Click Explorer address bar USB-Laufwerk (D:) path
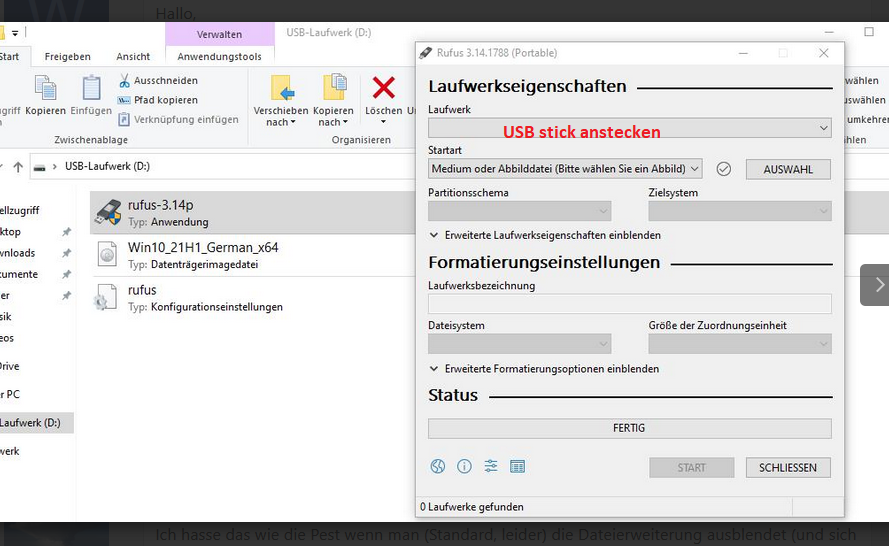Image resolution: width=889 pixels, height=546 pixels. (x=107, y=167)
